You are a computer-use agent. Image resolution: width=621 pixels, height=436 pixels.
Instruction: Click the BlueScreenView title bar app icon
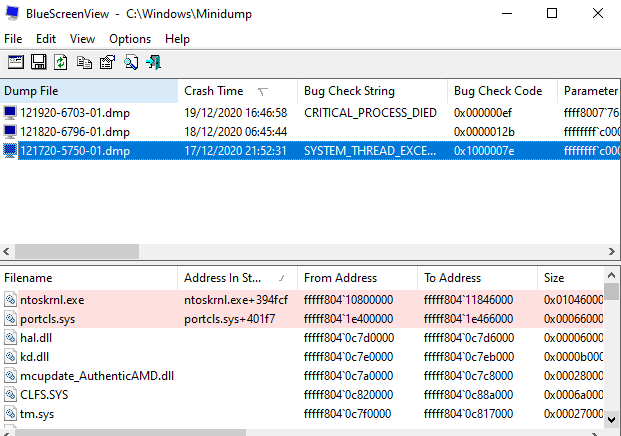[12, 13]
